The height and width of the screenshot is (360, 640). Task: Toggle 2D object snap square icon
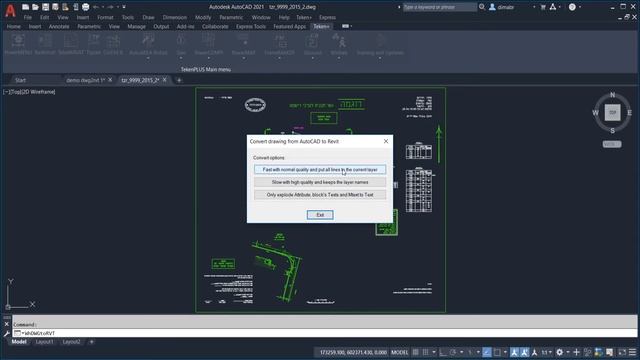(497, 352)
